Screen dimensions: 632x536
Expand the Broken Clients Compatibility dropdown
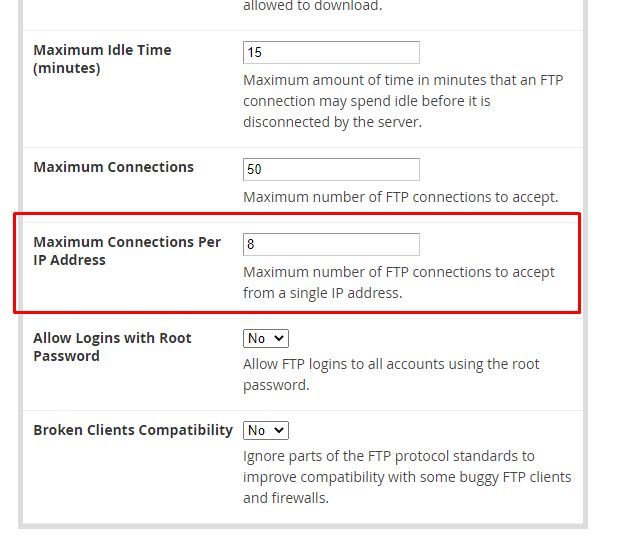coord(266,430)
